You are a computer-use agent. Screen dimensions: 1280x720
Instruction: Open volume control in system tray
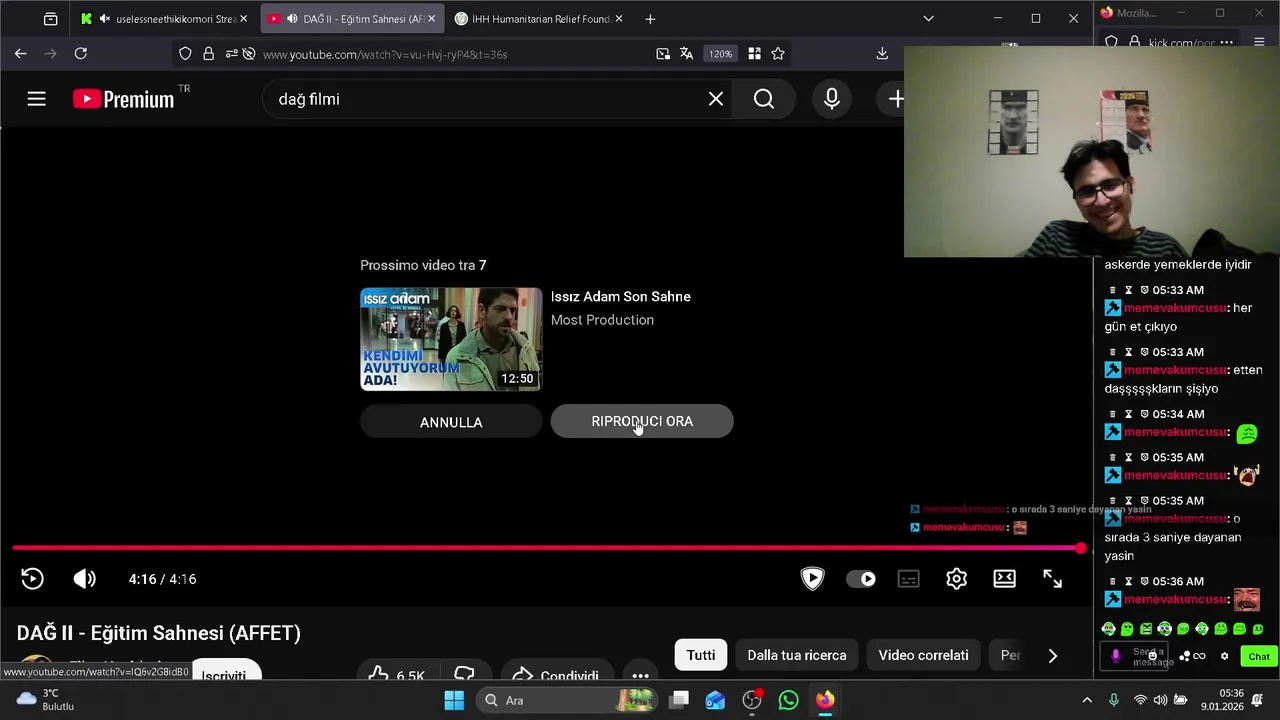coord(1160,700)
